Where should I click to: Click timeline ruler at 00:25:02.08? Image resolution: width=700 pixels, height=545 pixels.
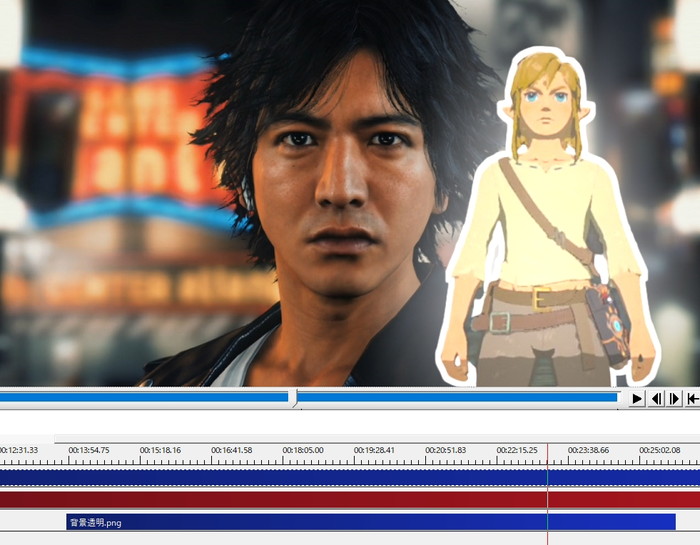point(659,450)
